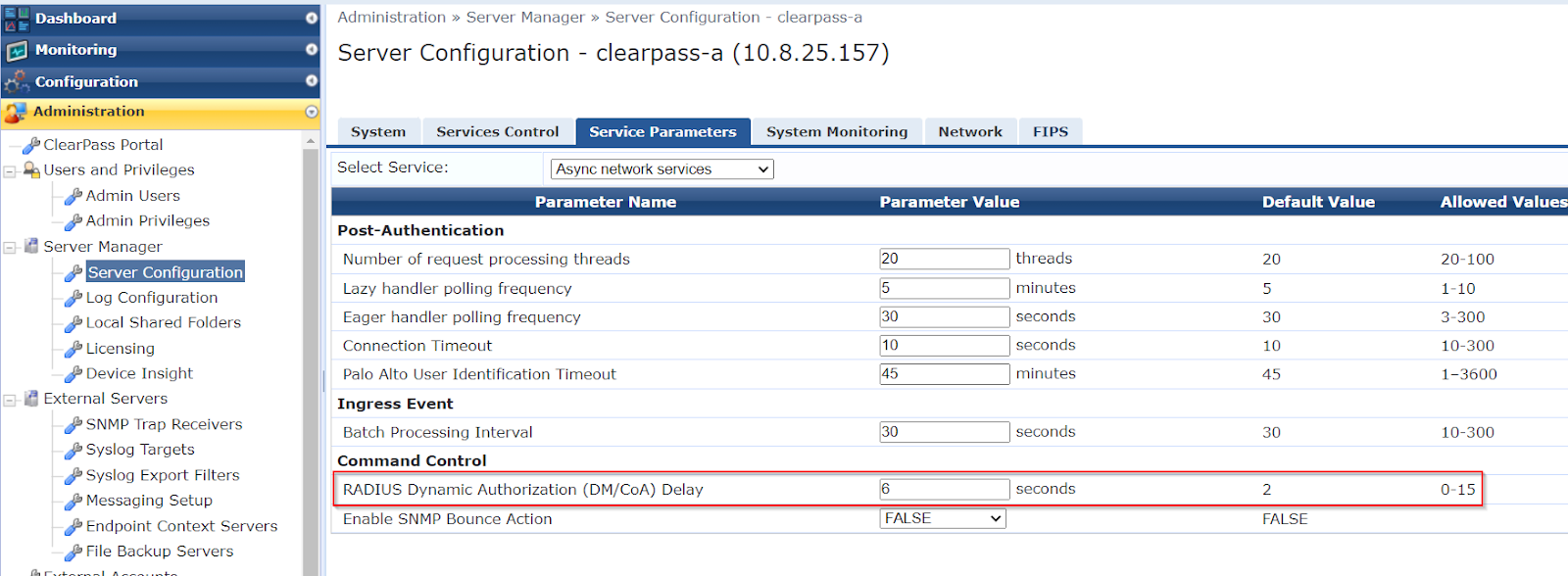Click the Administration section icon
This screenshot has width=1568, height=576.
point(15,113)
